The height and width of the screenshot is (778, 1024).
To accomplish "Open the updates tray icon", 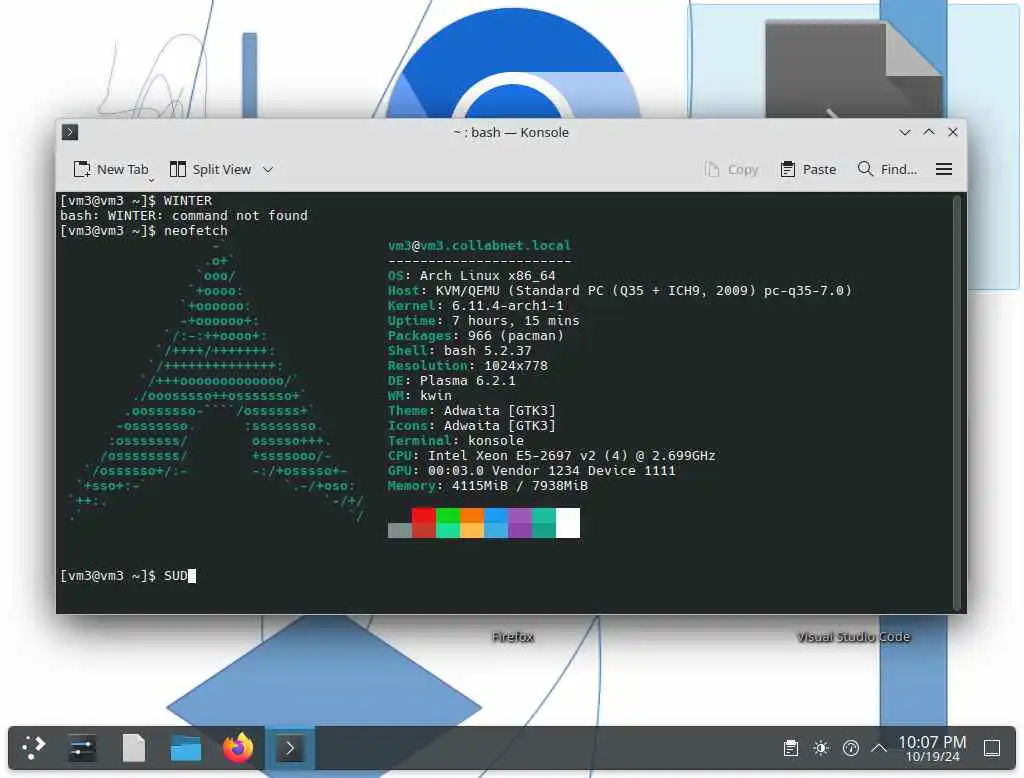I will point(850,748).
